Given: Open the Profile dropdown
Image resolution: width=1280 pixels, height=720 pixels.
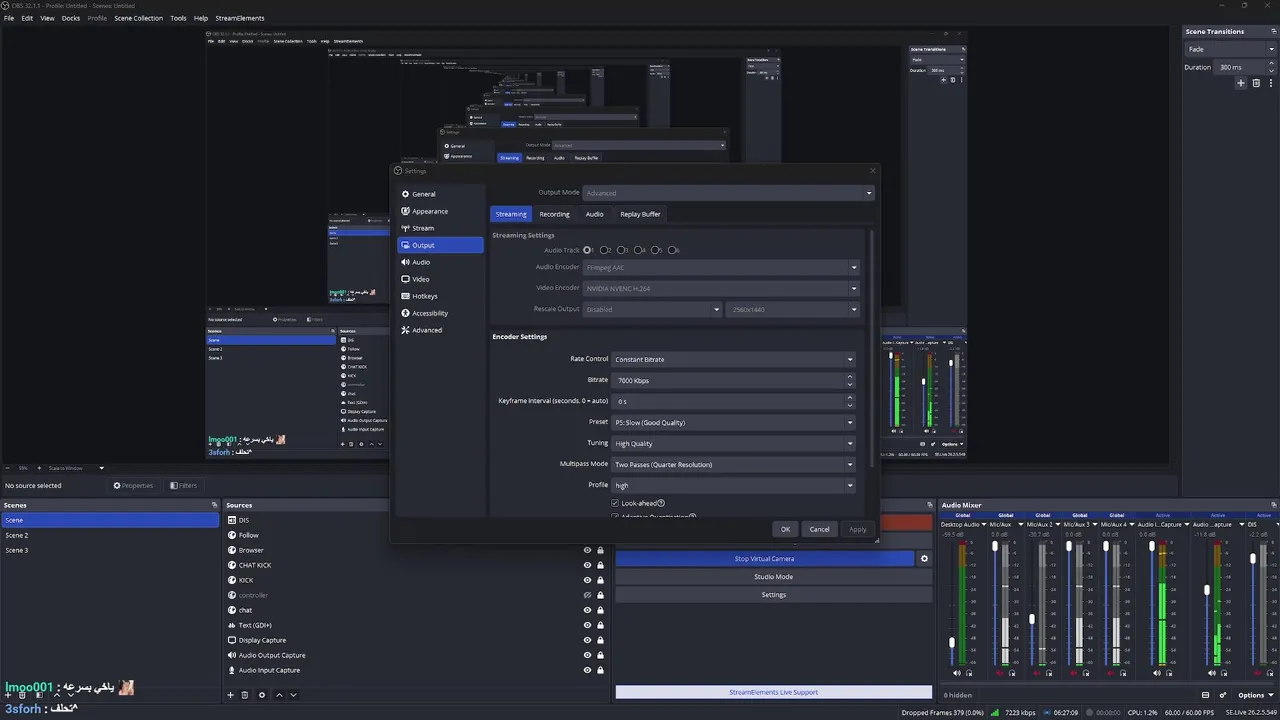Looking at the screenshot, I should pyautogui.click(x=734, y=485).
